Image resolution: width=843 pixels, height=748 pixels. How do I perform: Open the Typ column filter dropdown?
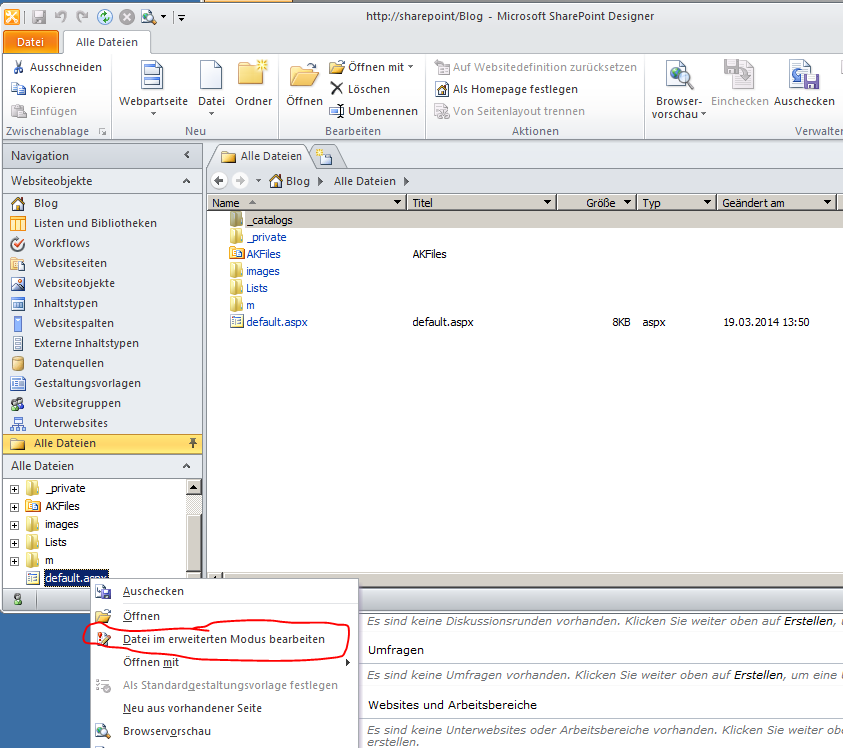tap(708, 203)
